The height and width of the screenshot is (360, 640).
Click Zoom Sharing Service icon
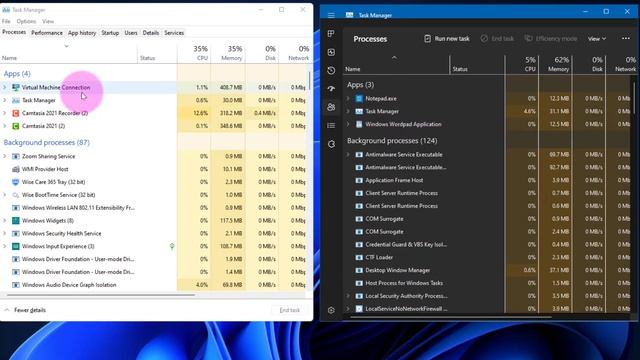pyautogui.click(x=16, y=156)
